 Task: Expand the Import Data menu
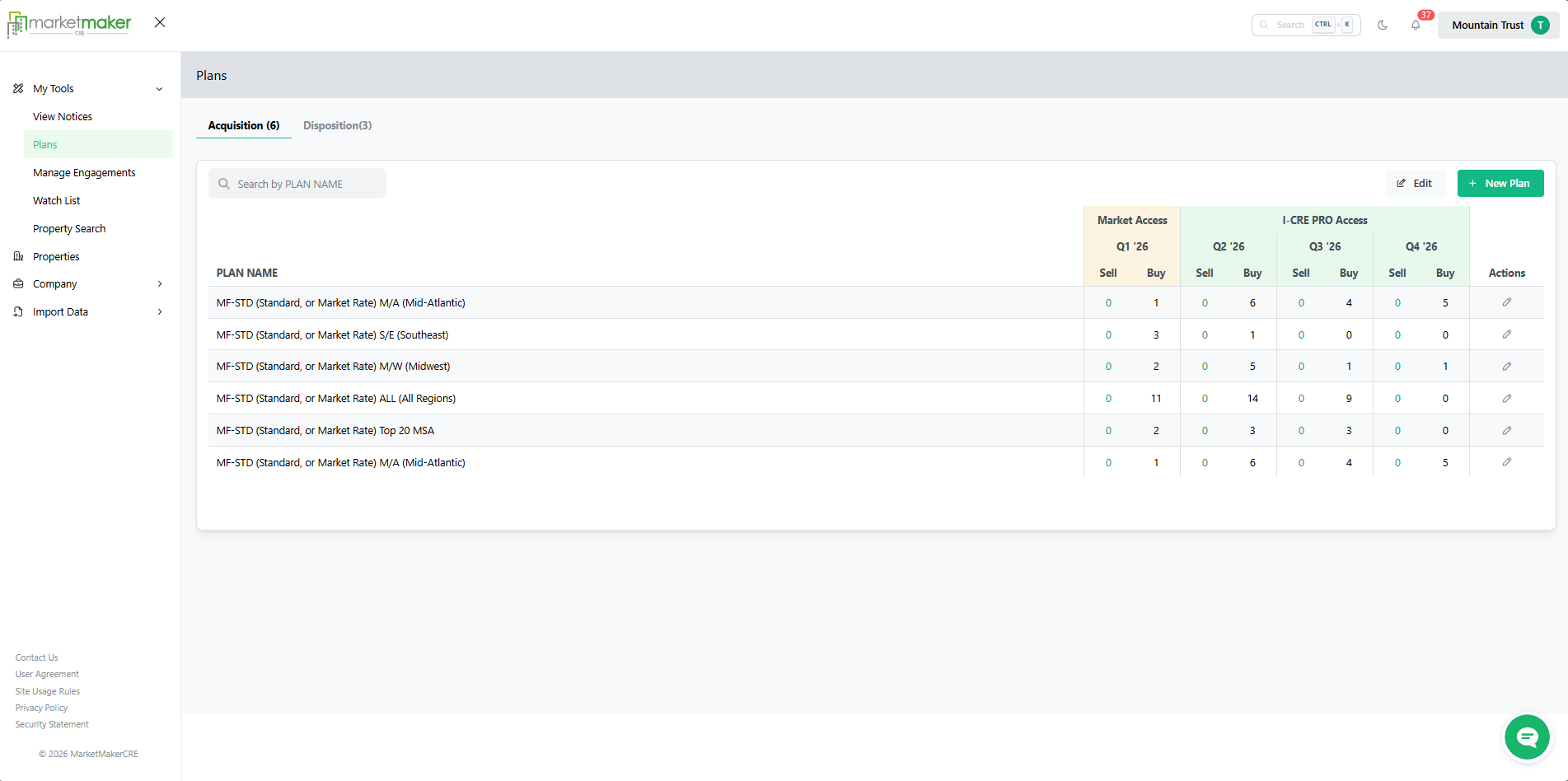coord(159,312)
